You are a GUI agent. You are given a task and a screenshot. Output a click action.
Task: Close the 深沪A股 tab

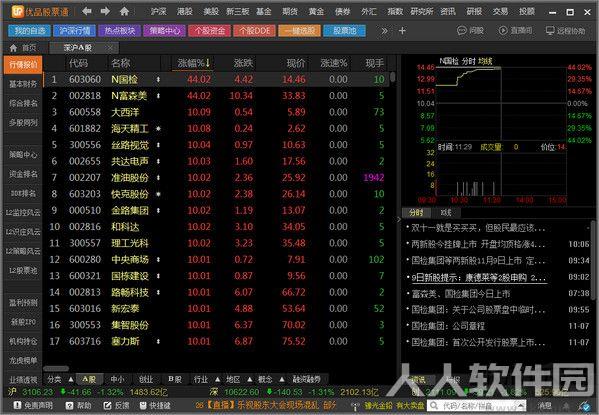pos(110,48)
